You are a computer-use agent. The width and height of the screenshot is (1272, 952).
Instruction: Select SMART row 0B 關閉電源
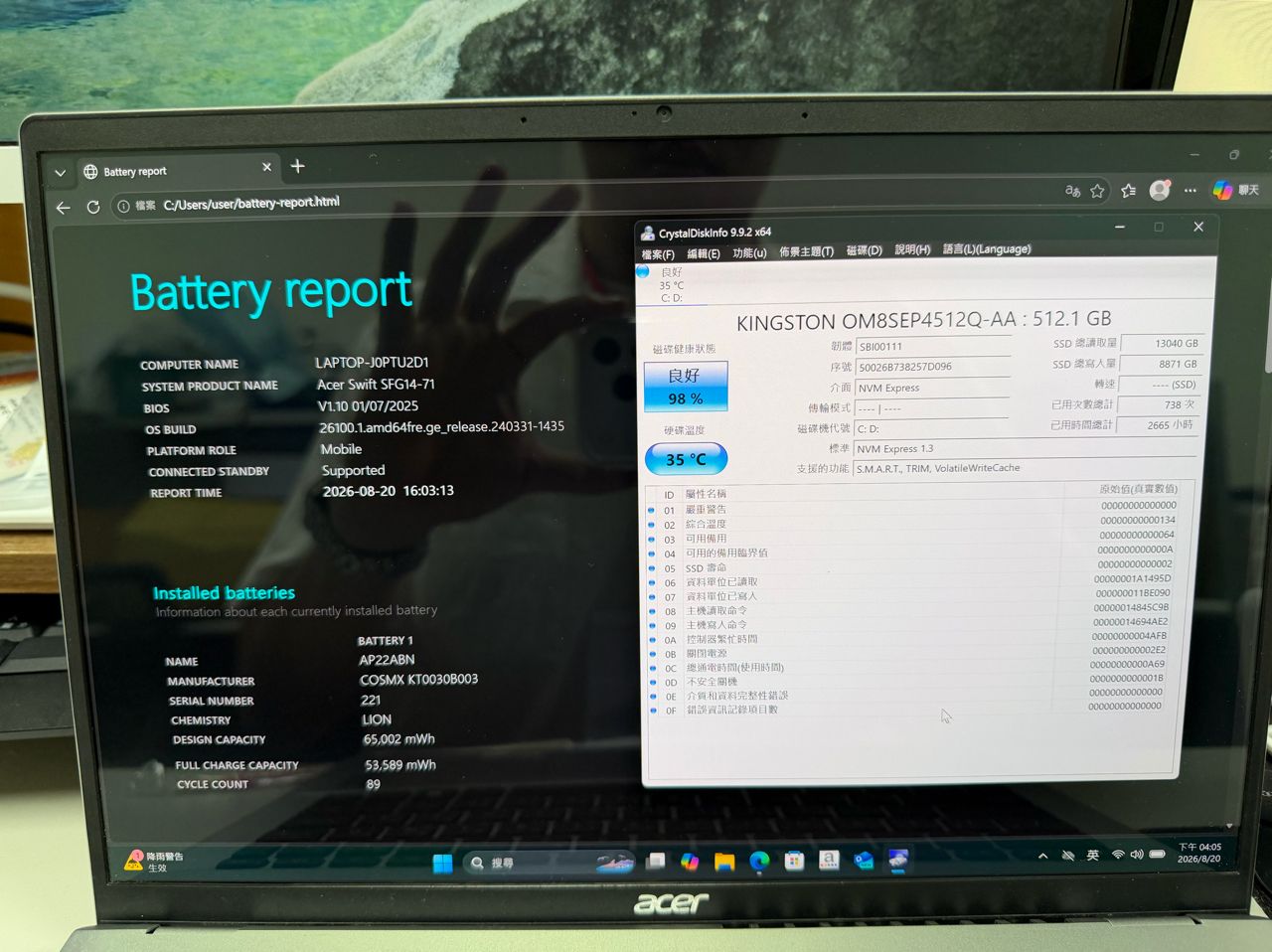coord(908,653)
